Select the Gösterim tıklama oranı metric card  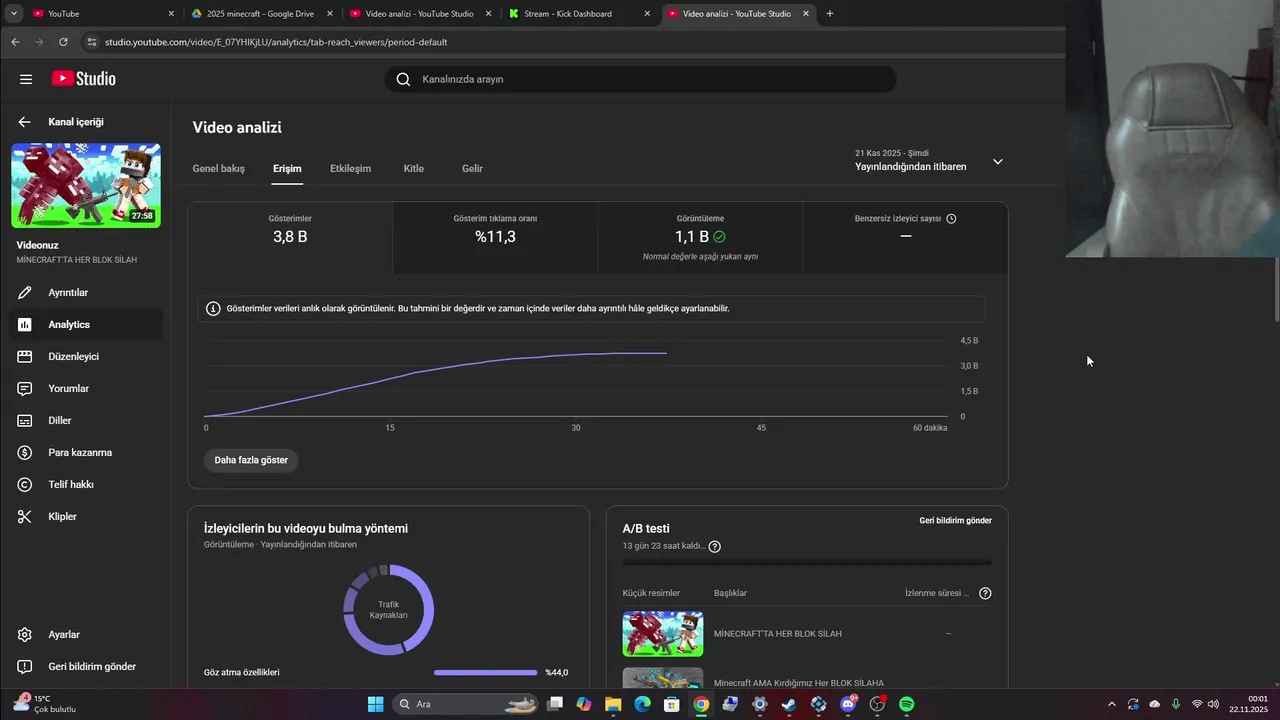pyautogui.click(x=495, y=238)
